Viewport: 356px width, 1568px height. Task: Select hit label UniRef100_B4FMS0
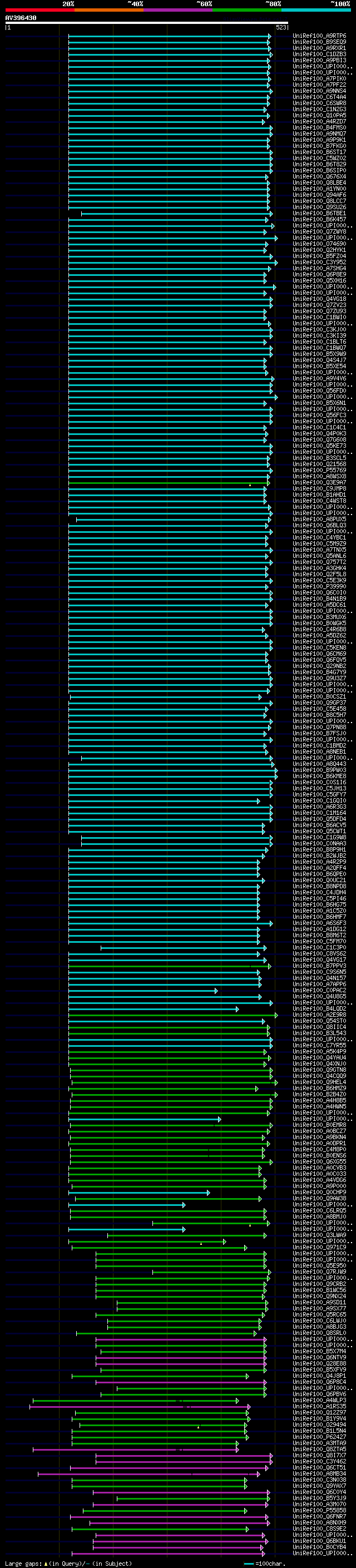(319, 127)
